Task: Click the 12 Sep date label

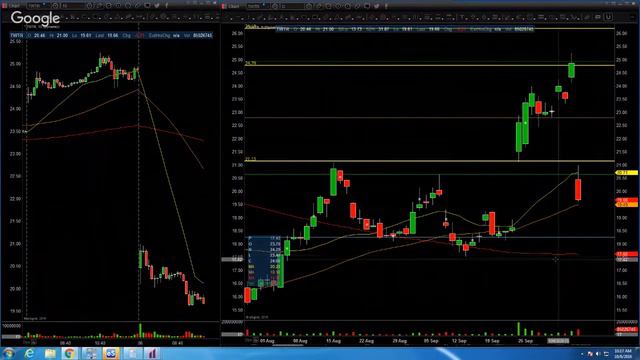Action: [x=459, y=341]
